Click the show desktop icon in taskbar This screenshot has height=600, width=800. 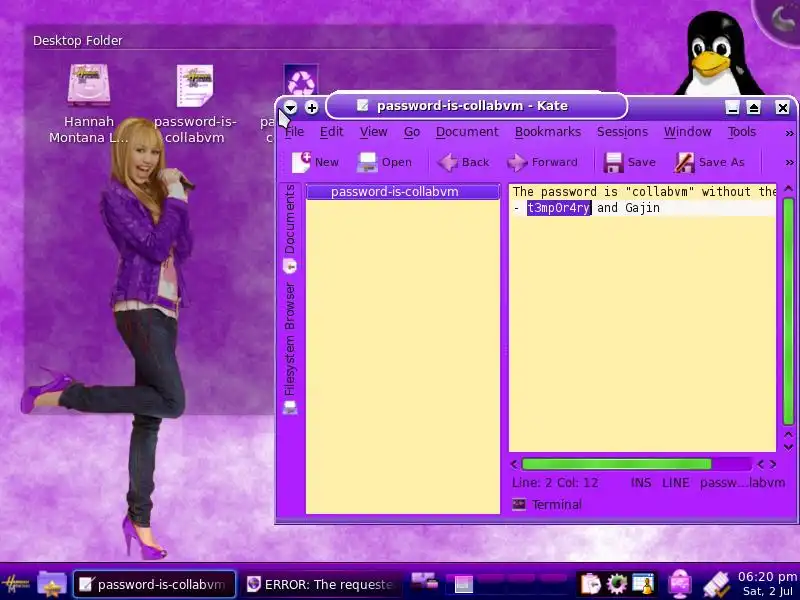coord(424,581)
